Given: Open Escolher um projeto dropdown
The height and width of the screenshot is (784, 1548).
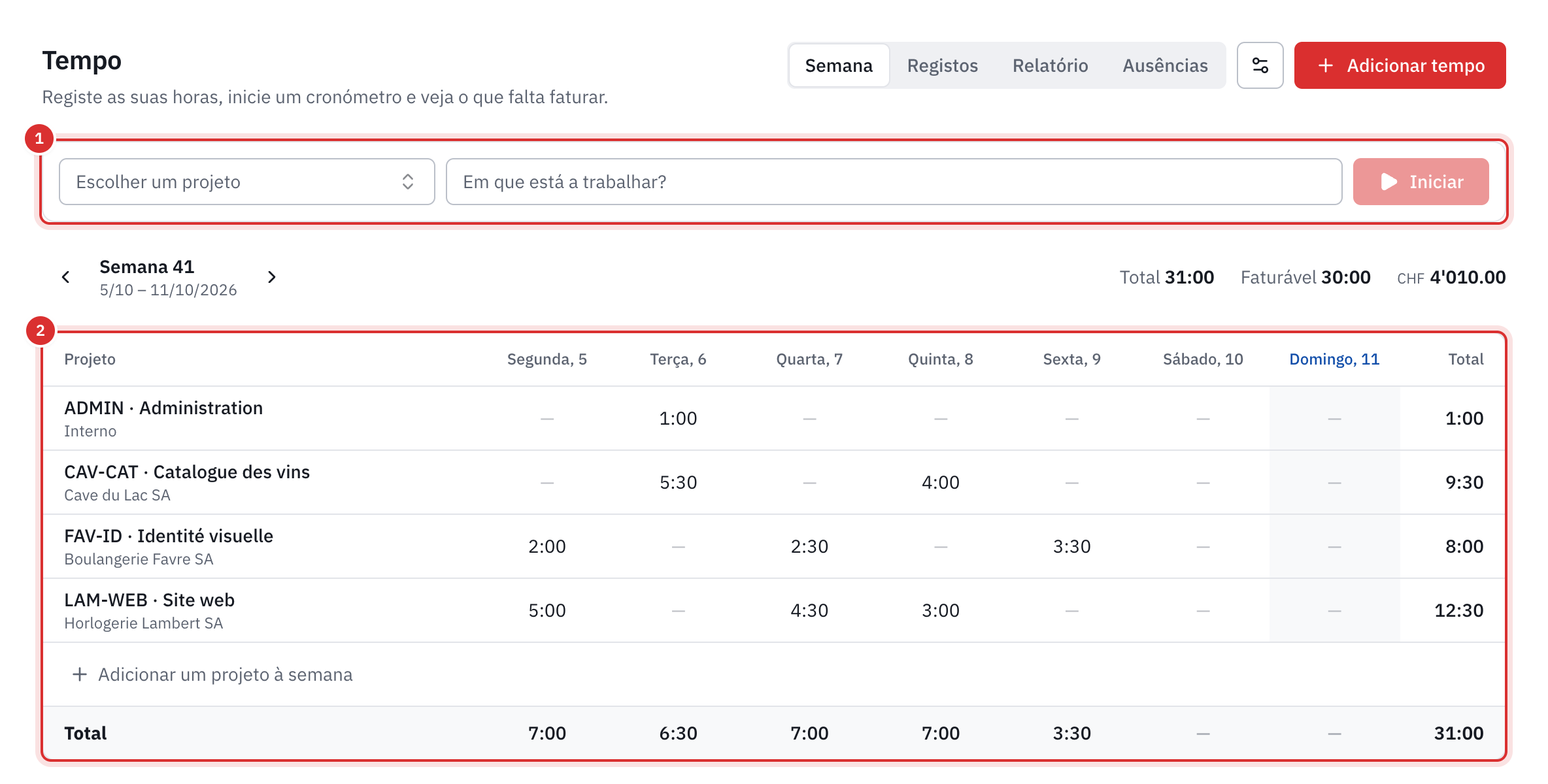Looking at the screenshot, I should (246, 182).
